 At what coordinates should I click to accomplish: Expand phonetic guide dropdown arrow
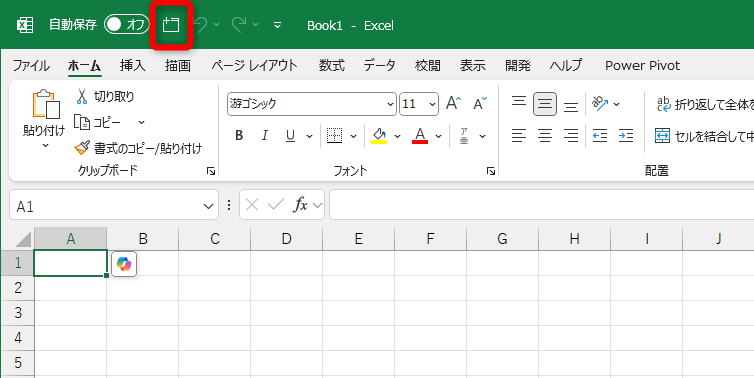click(482, 137)
